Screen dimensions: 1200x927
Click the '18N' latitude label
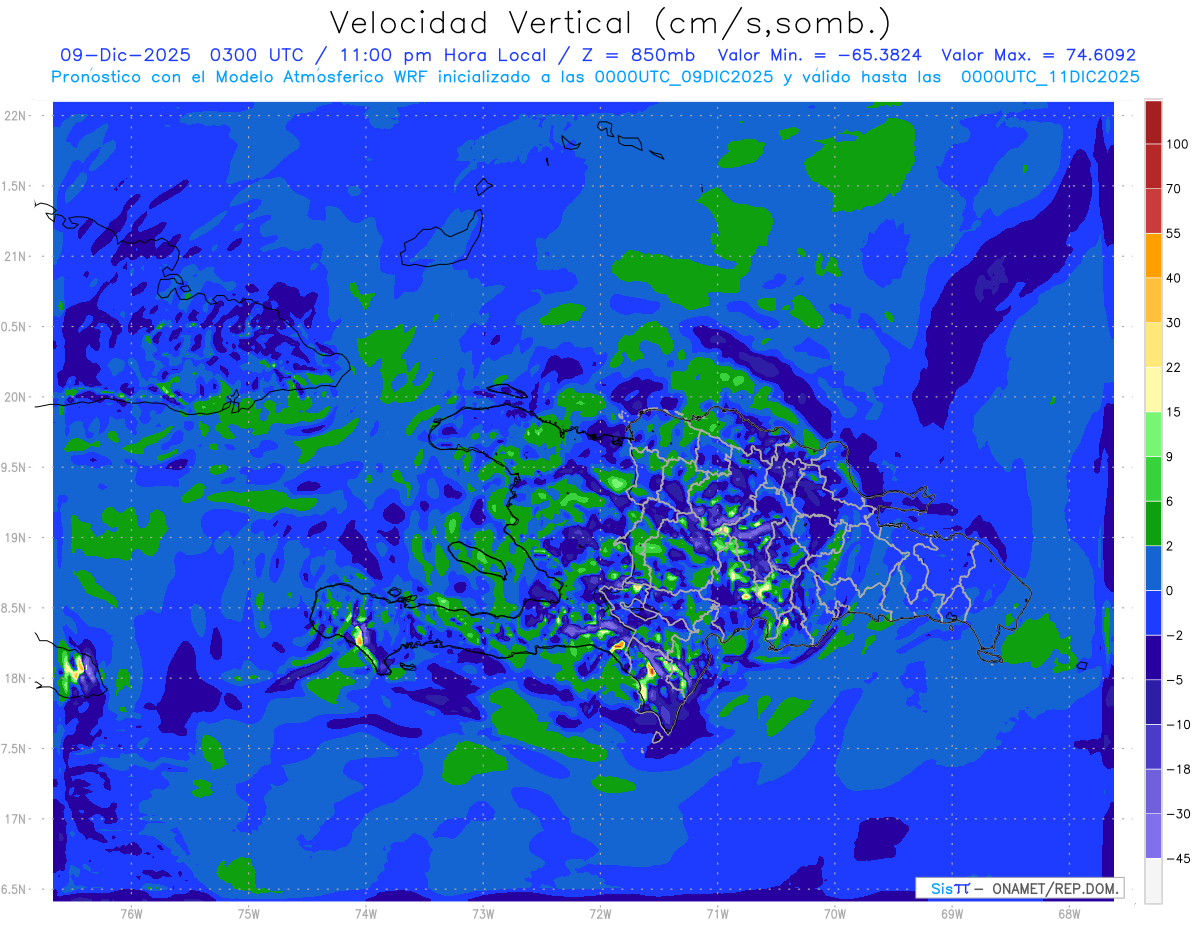(15, 678)
